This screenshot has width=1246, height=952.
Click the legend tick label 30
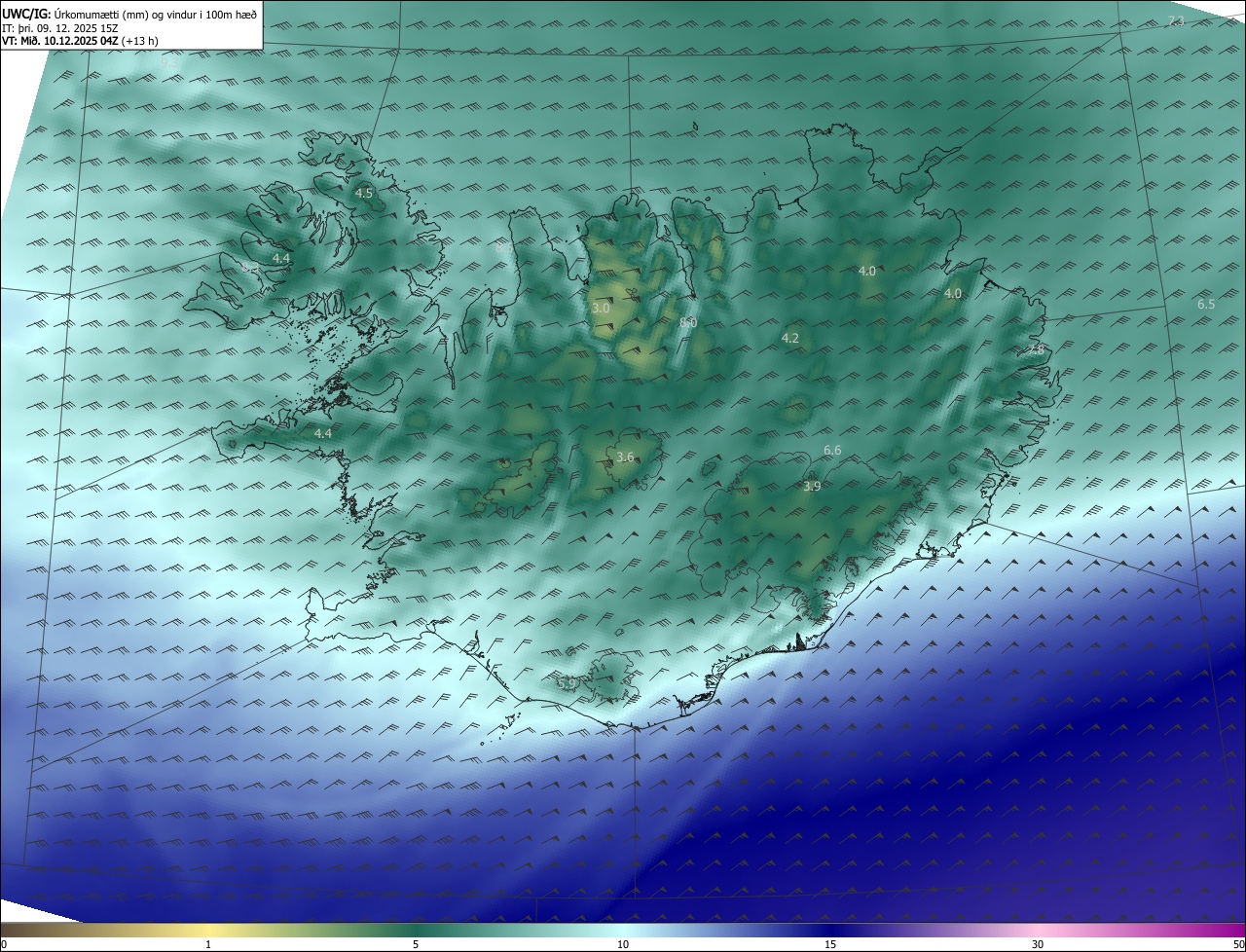tap(1038, 944)
